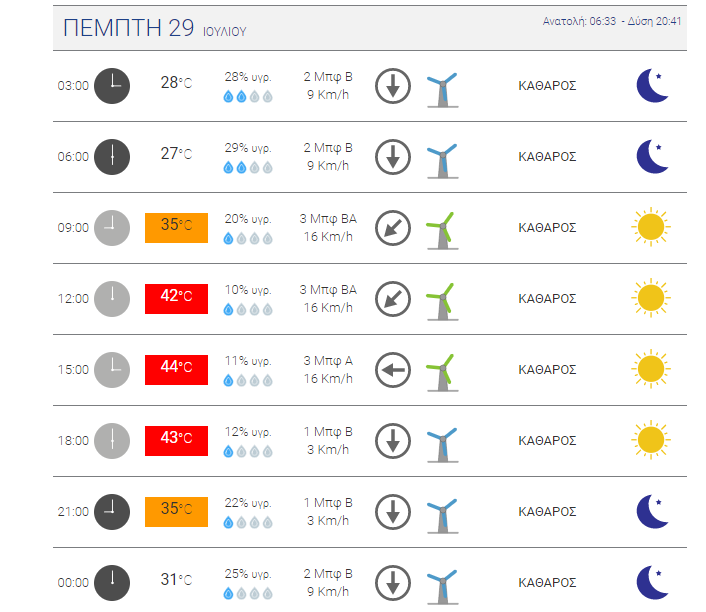
Task: Click ΚΑΘΑΡΟΣ label in the 12:00 row
Action: point(547,299)
